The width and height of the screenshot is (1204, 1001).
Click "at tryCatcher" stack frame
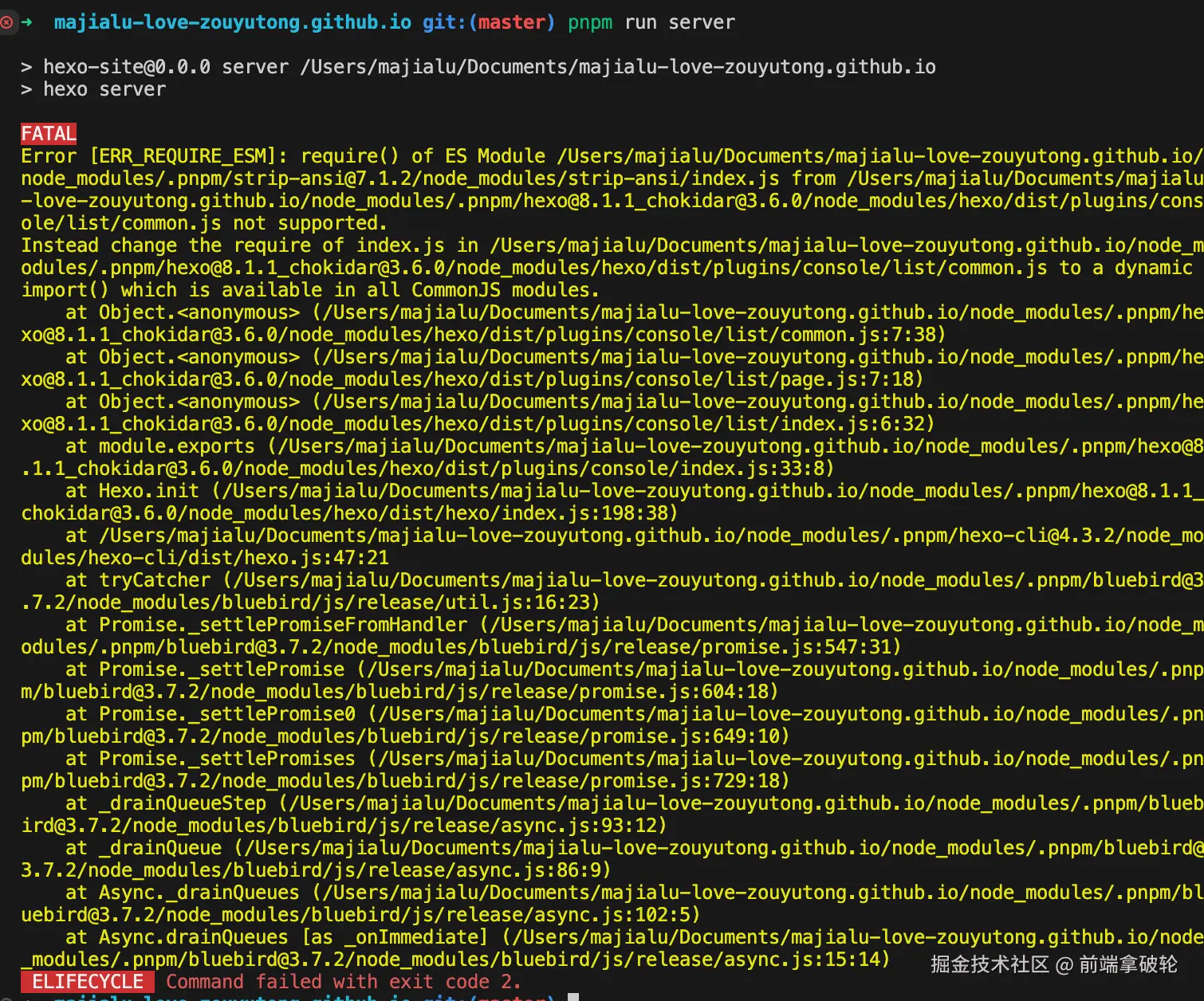point(138,580)
